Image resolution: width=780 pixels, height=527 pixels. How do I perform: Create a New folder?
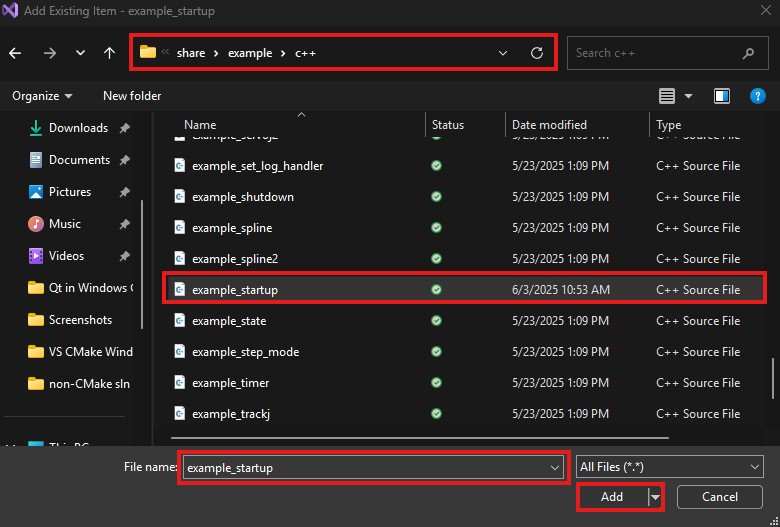[x=132, y=96]
